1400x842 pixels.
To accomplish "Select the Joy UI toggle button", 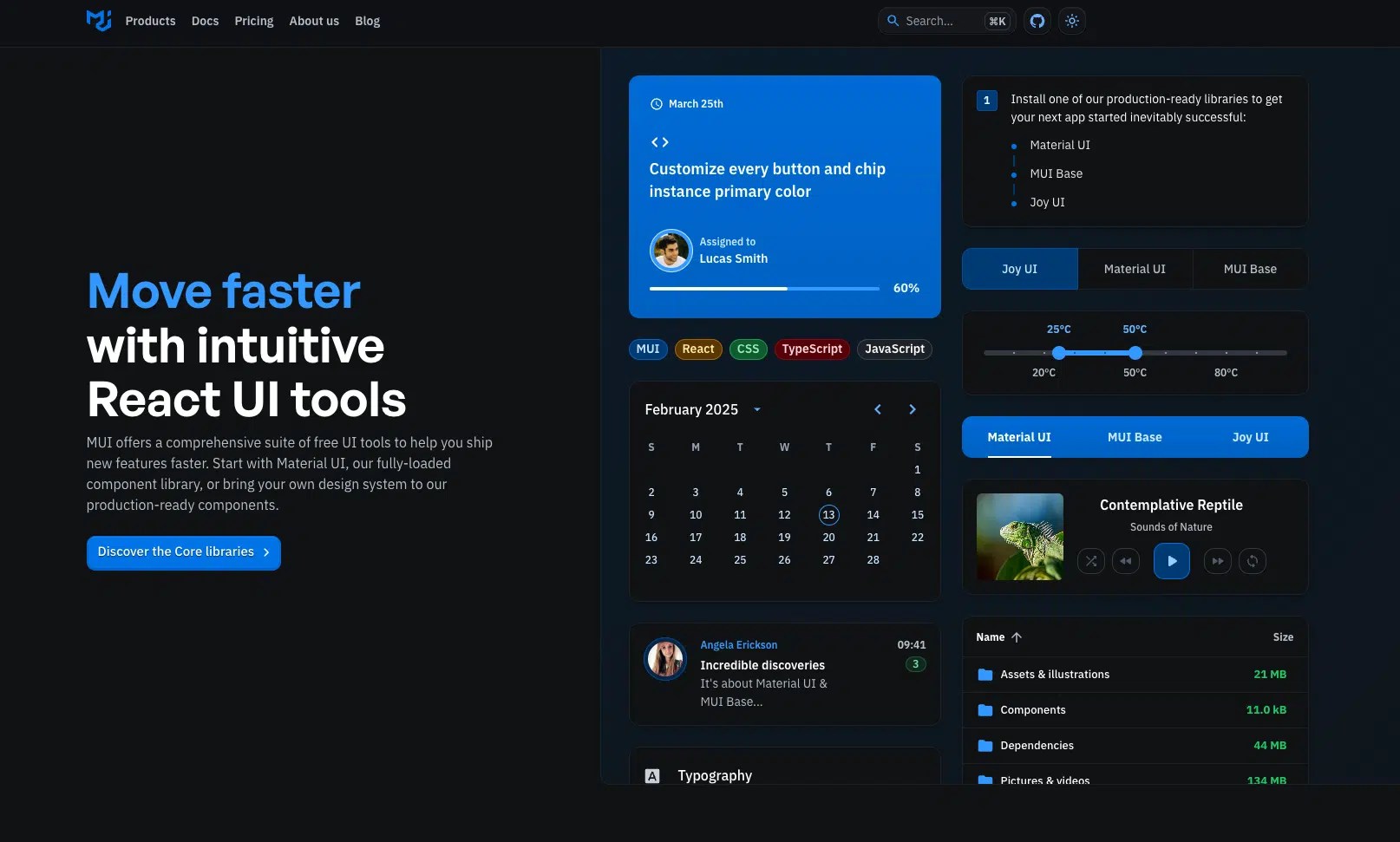I will pyautogui.click(x=1020, y=269).
